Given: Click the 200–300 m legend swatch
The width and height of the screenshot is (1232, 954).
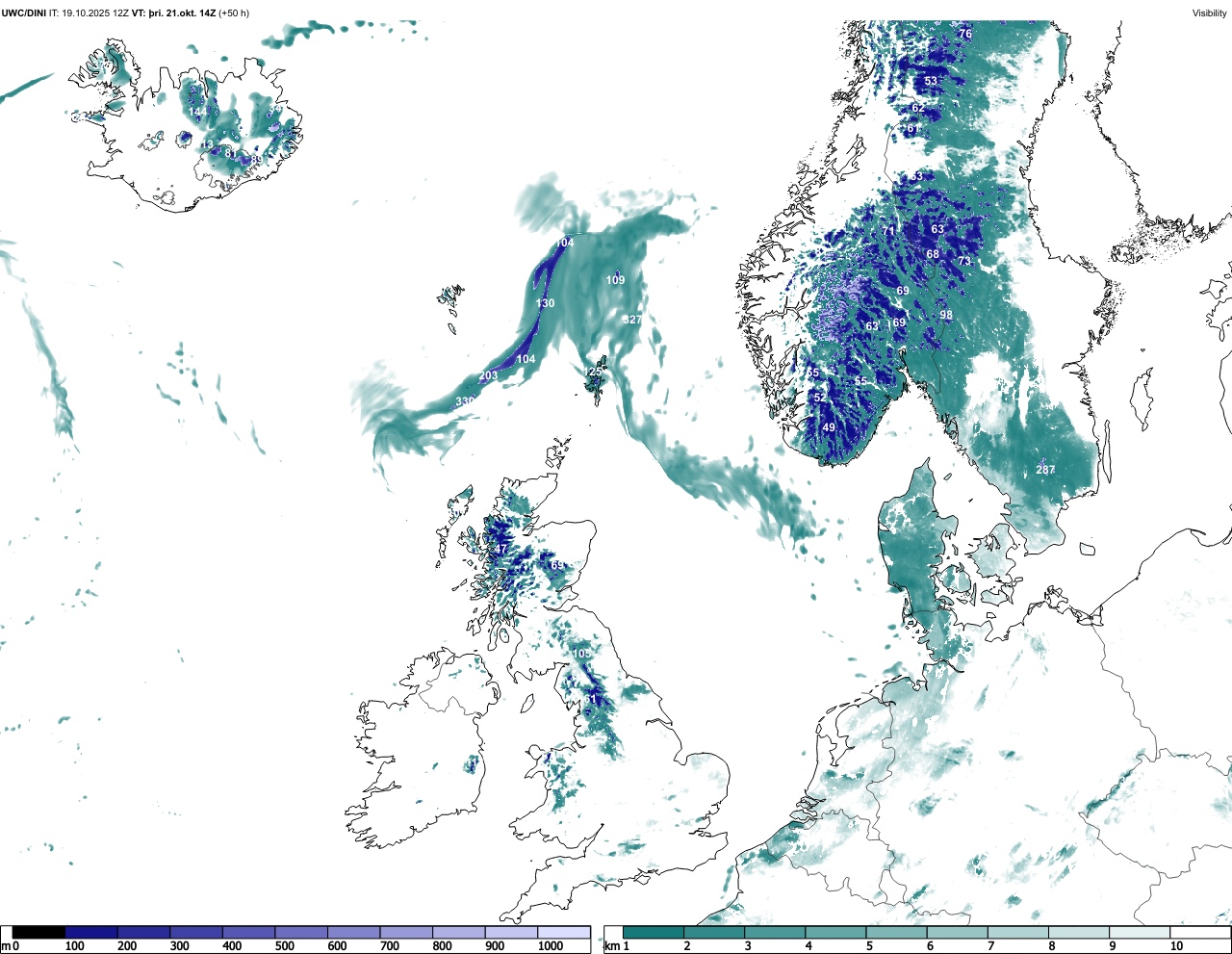Looking at the screenshot, I should (x=143, y=932).
